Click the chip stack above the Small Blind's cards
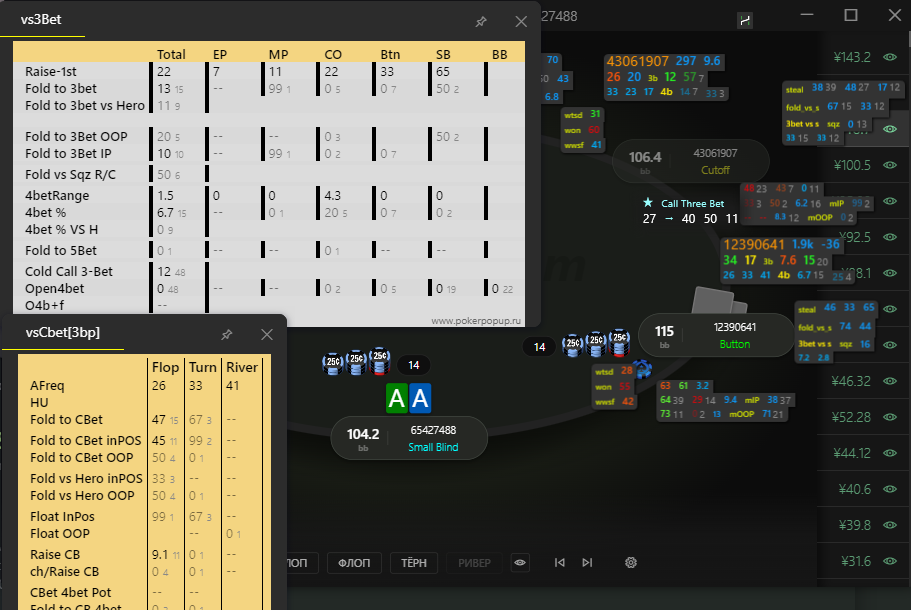 click(357, 363)
